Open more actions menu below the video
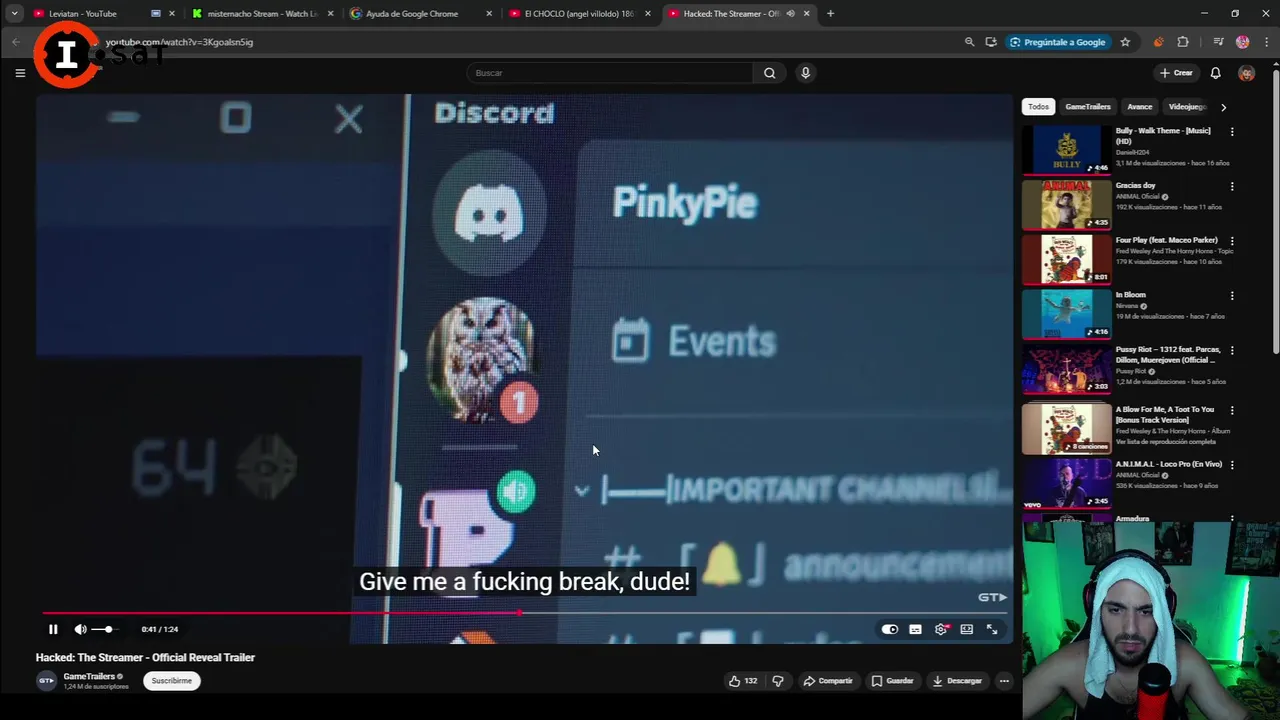This screenshot has height=720, width=1280. (x=1004, y=681)
